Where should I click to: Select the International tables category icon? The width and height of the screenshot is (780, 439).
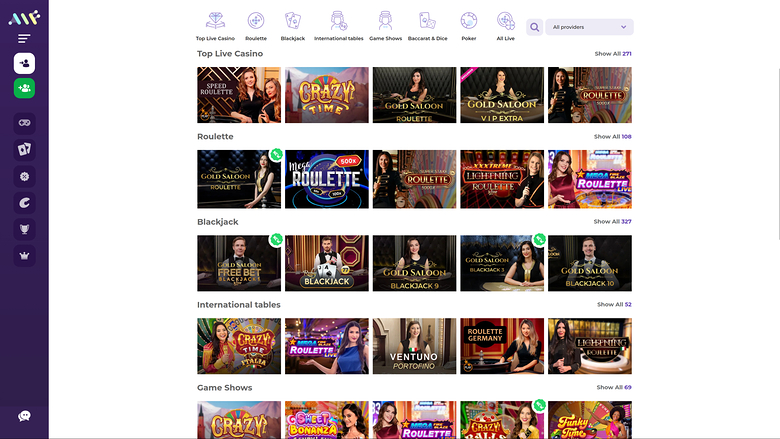click(338, 26)
